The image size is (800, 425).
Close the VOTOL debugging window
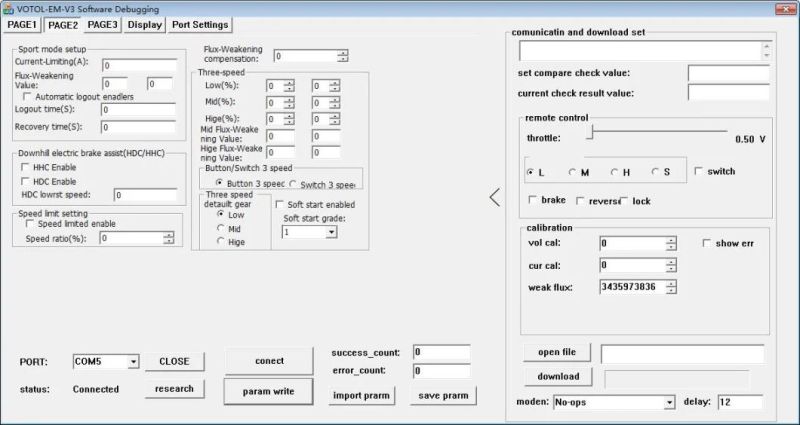click(x=785, y=9)
